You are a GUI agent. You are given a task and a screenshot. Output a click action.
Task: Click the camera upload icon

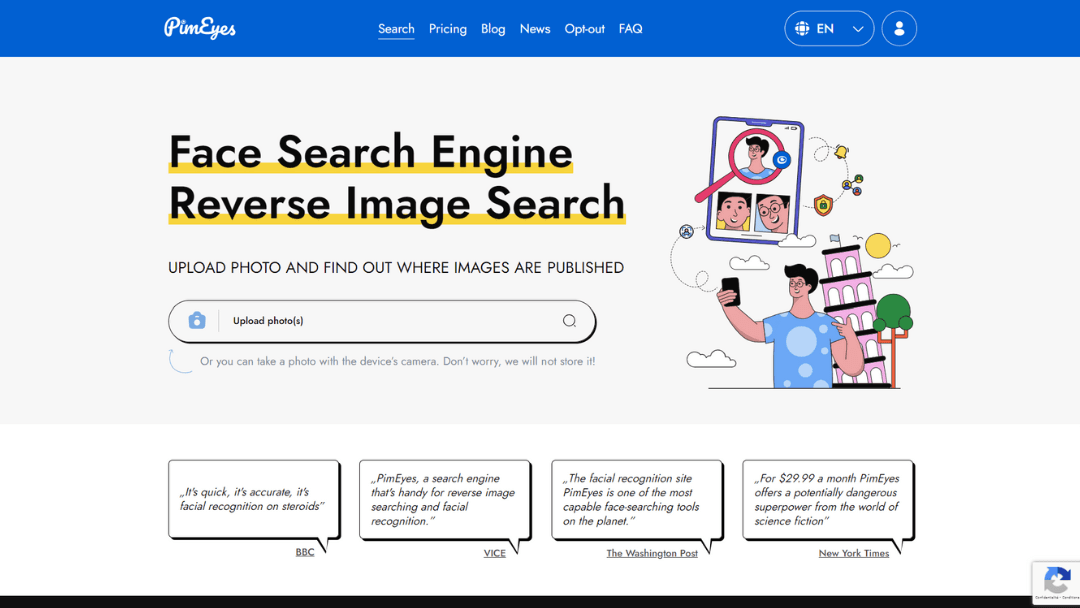point(197,321)
